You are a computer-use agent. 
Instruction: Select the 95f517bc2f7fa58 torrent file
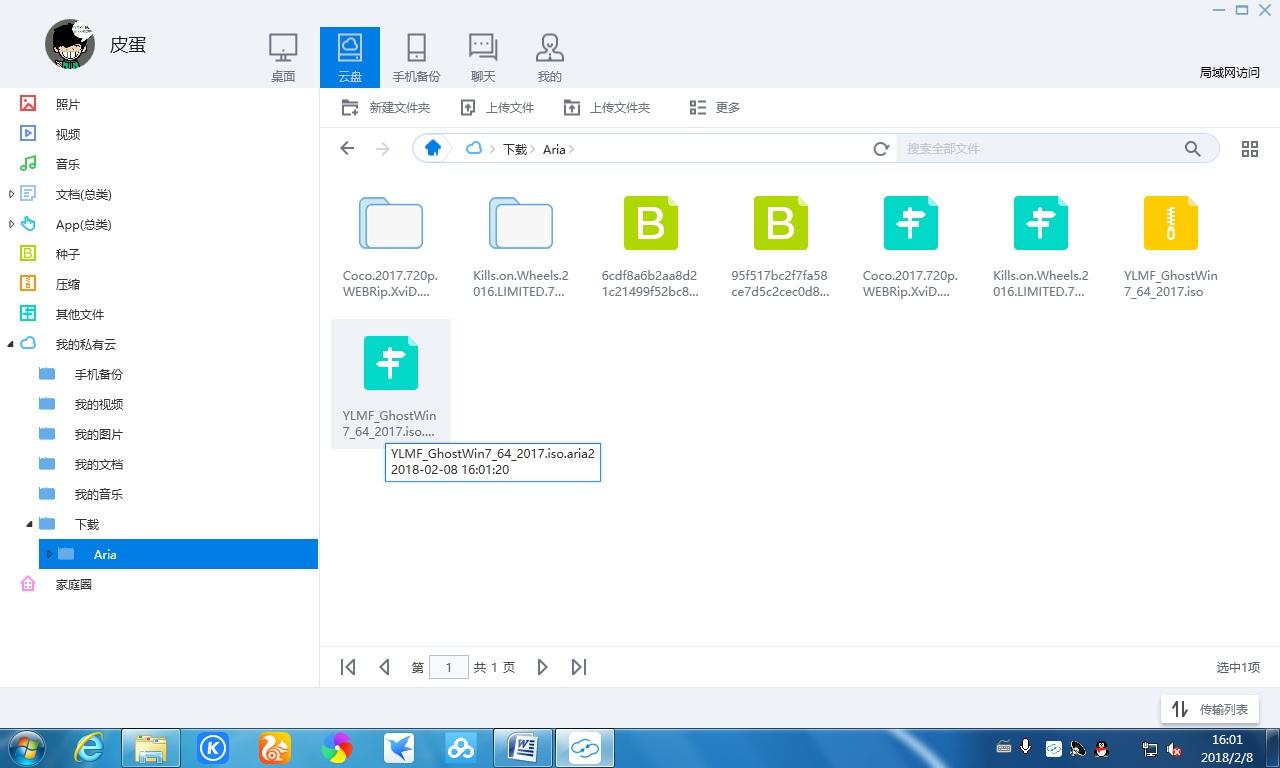coord(781,223)
